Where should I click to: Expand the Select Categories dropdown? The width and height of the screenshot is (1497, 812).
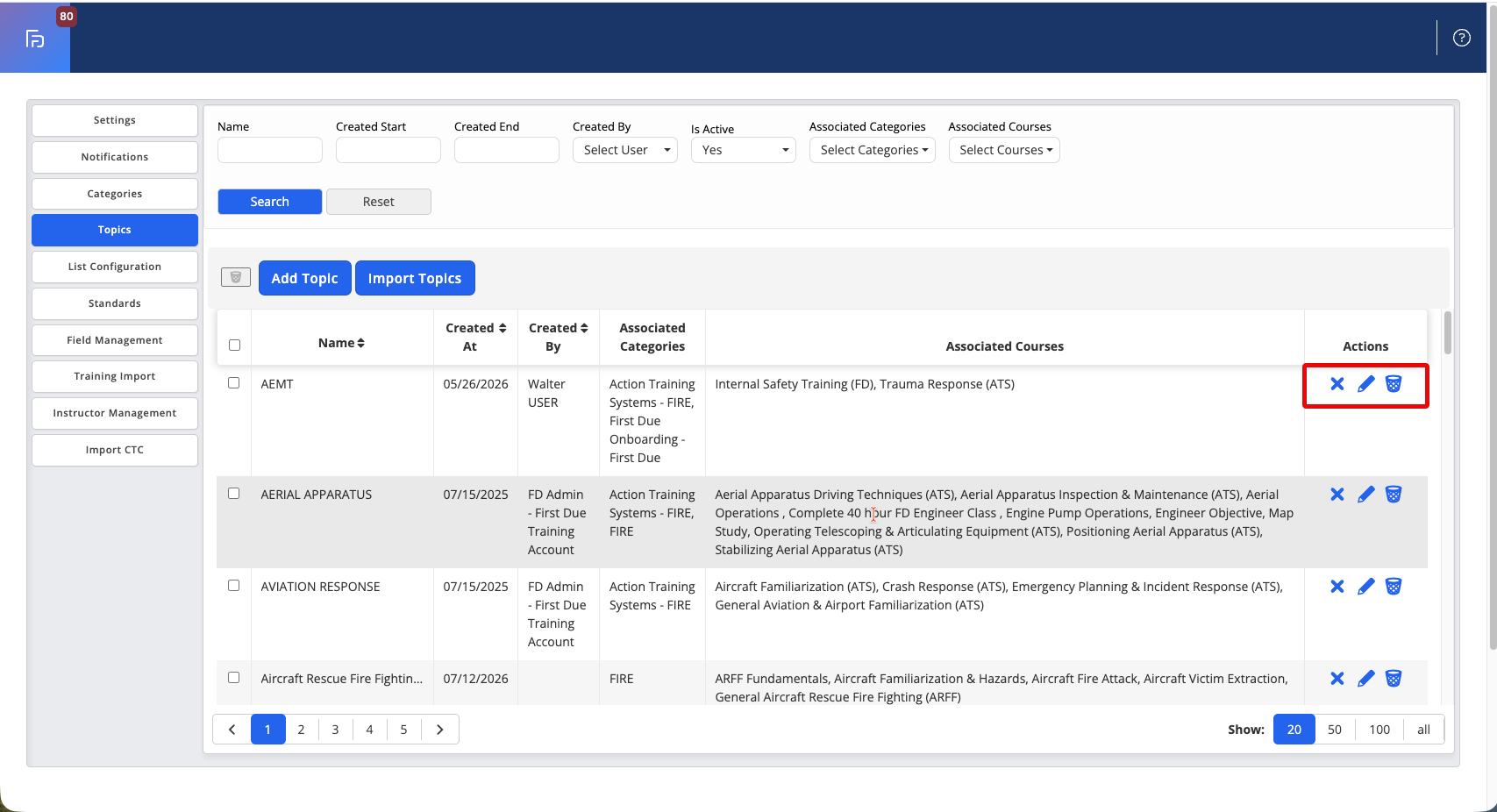[x=873, y=150]
